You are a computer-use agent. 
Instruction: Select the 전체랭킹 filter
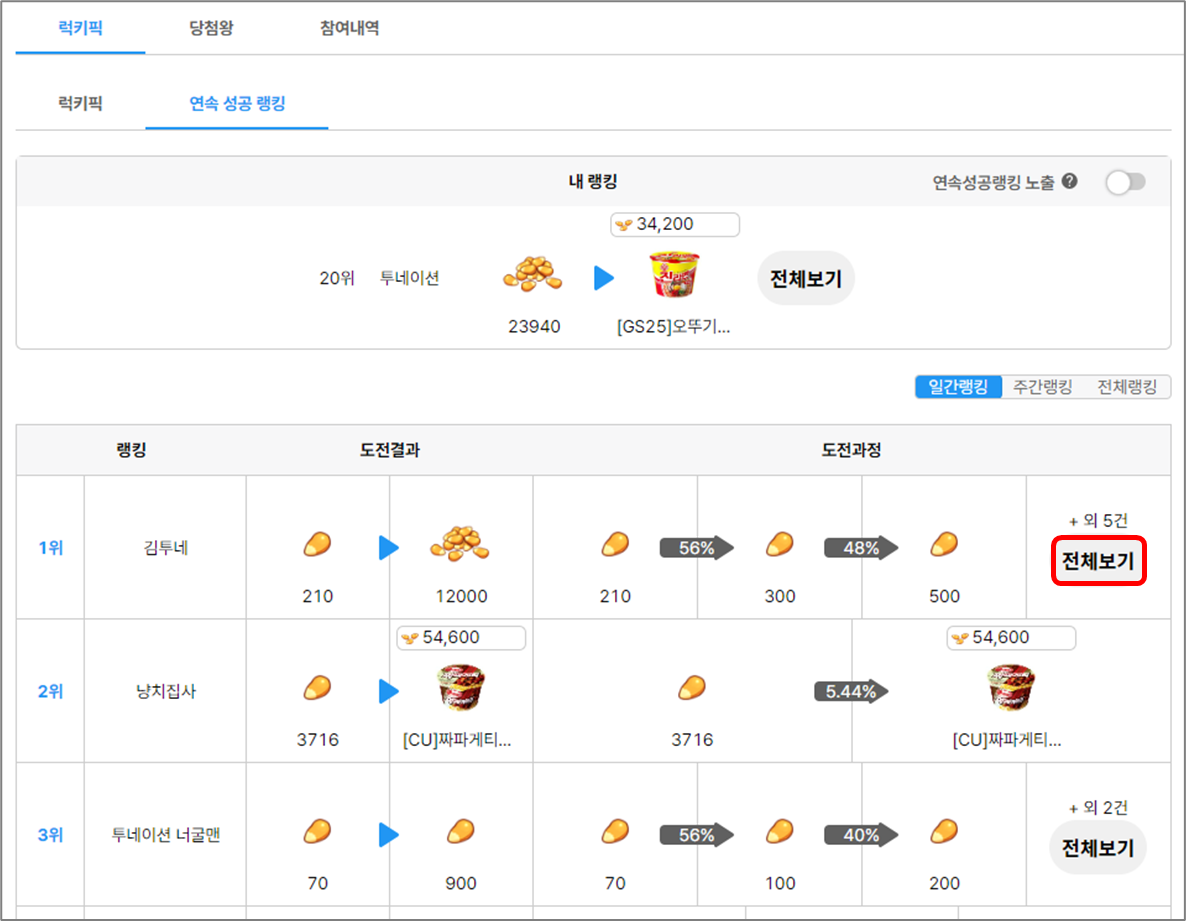click(1126, 387)
